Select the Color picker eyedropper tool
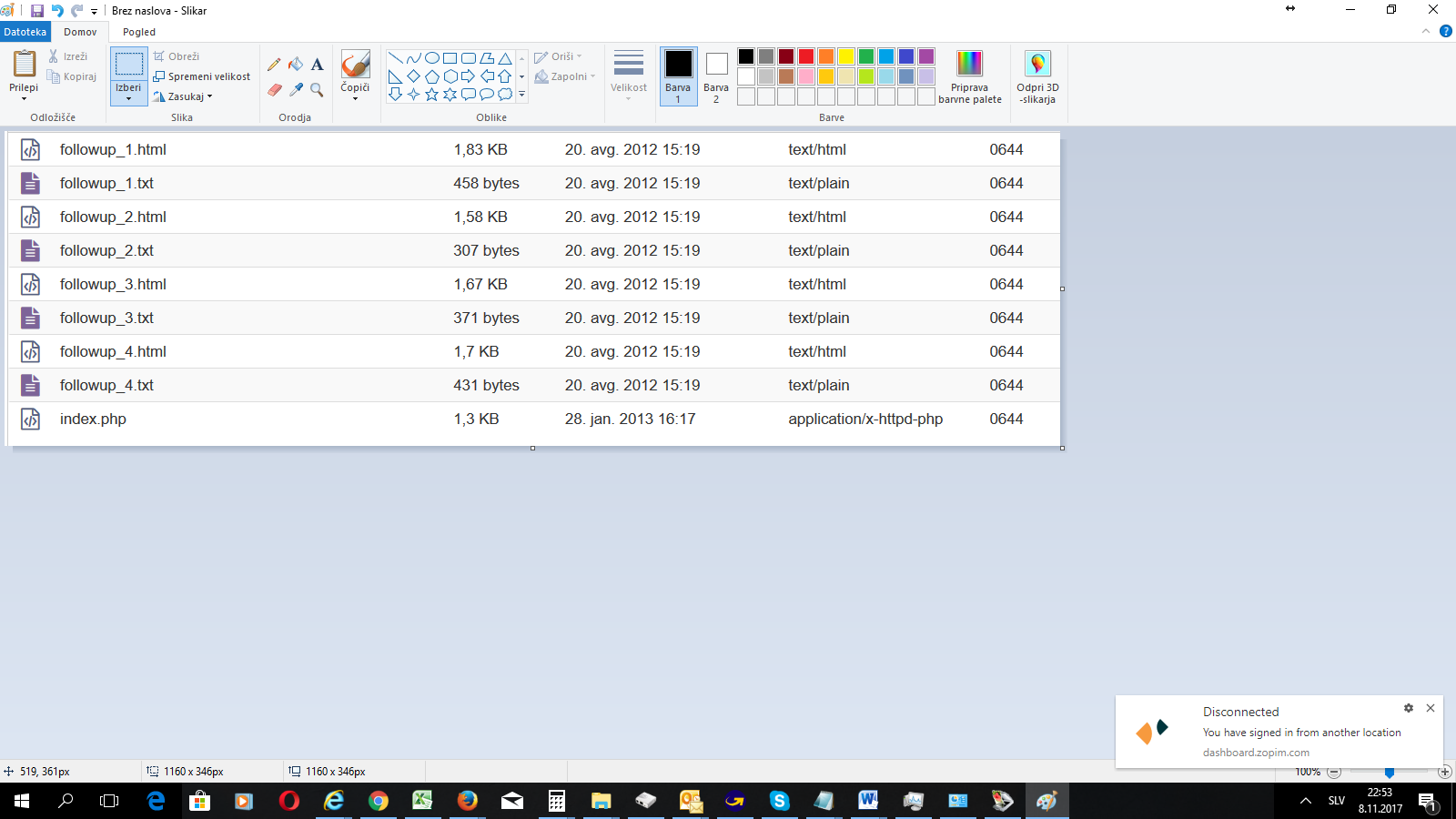The width and height of the screenshot is (1456, 819). [296, 89]
